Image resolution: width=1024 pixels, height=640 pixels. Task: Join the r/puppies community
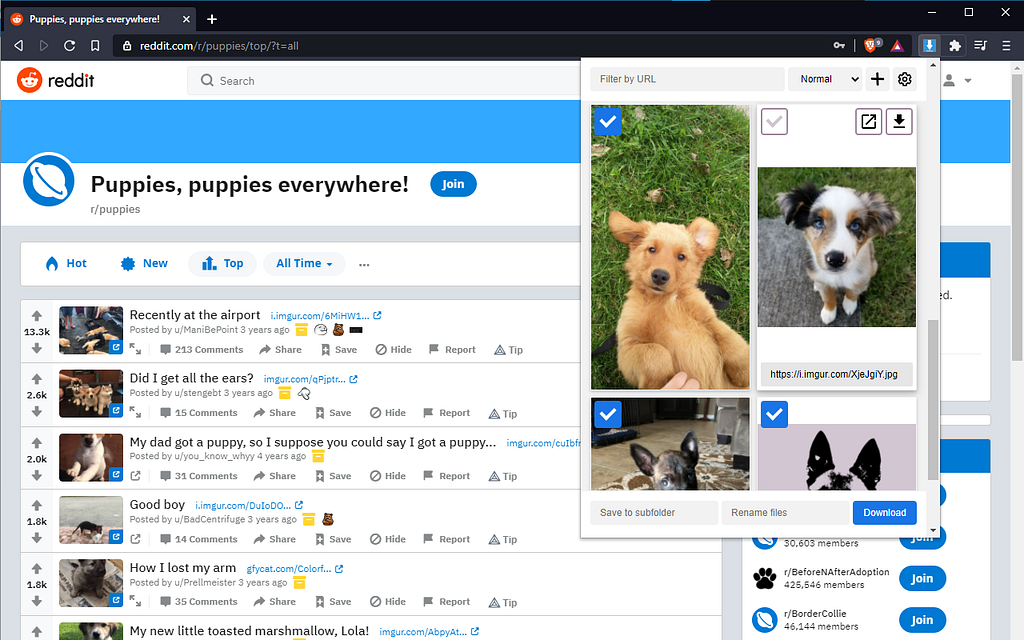[x=453, y=184]
